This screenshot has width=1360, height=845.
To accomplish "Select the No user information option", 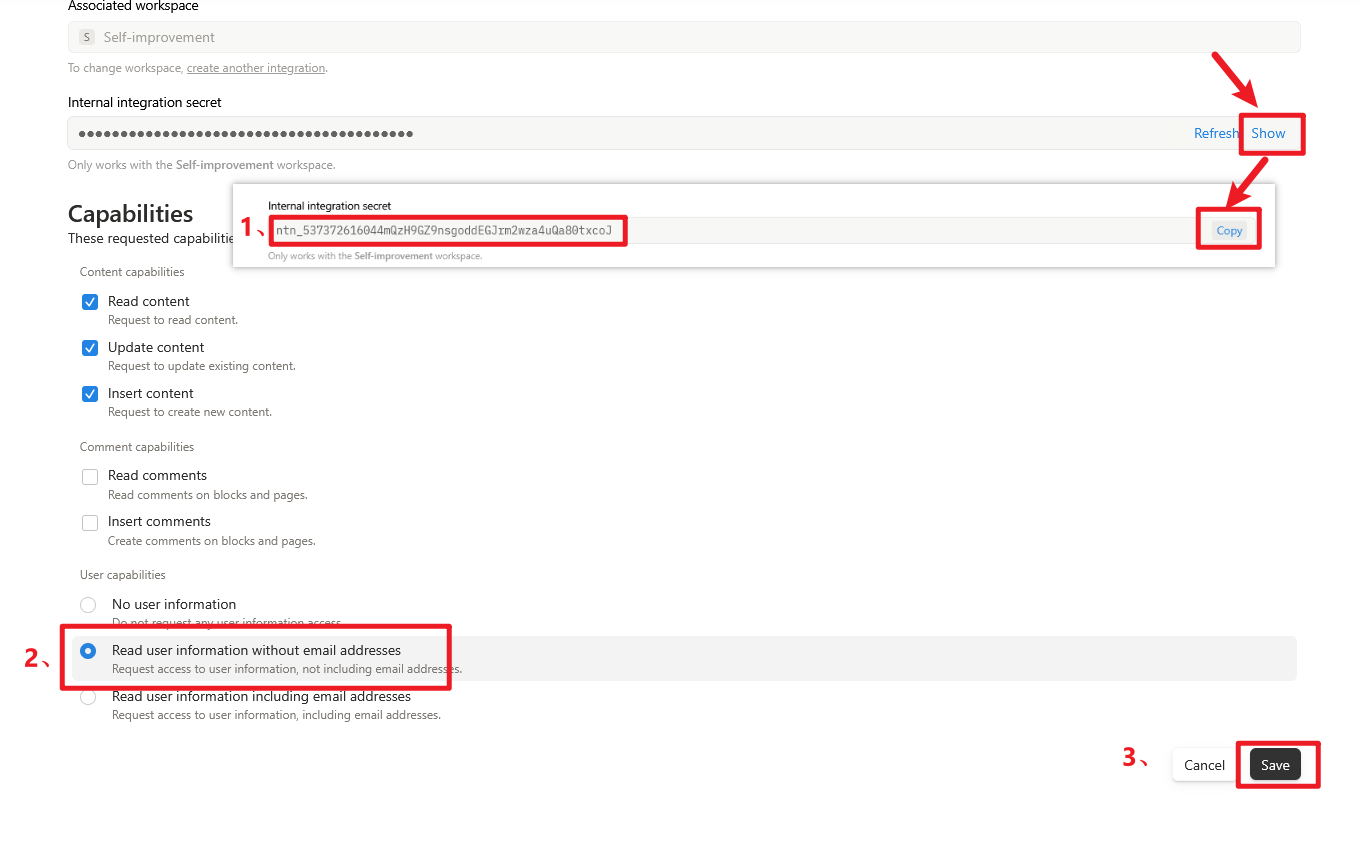I will (x=88, y=605).
